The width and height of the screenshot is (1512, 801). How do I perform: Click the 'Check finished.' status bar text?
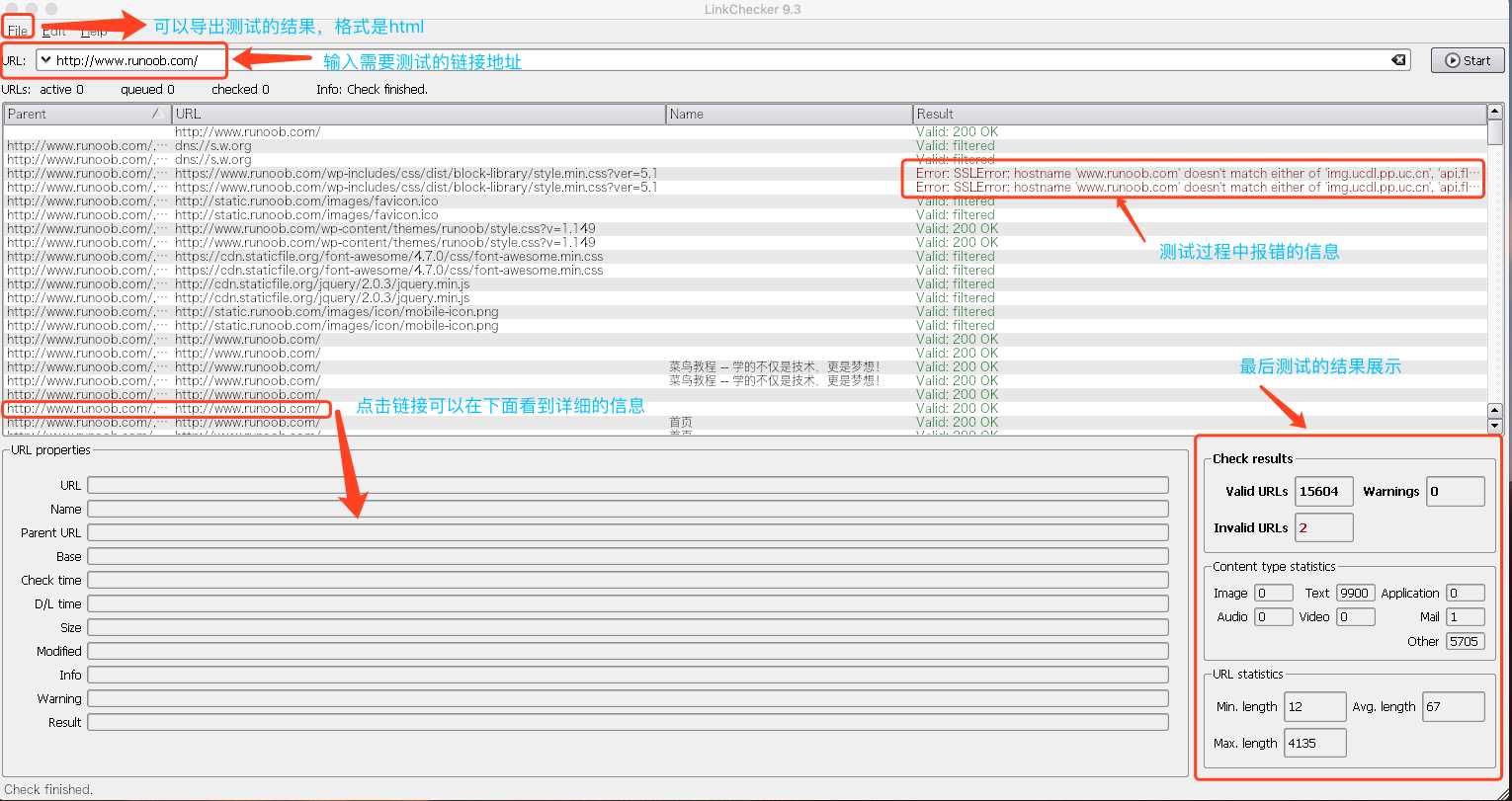(49, 789)
